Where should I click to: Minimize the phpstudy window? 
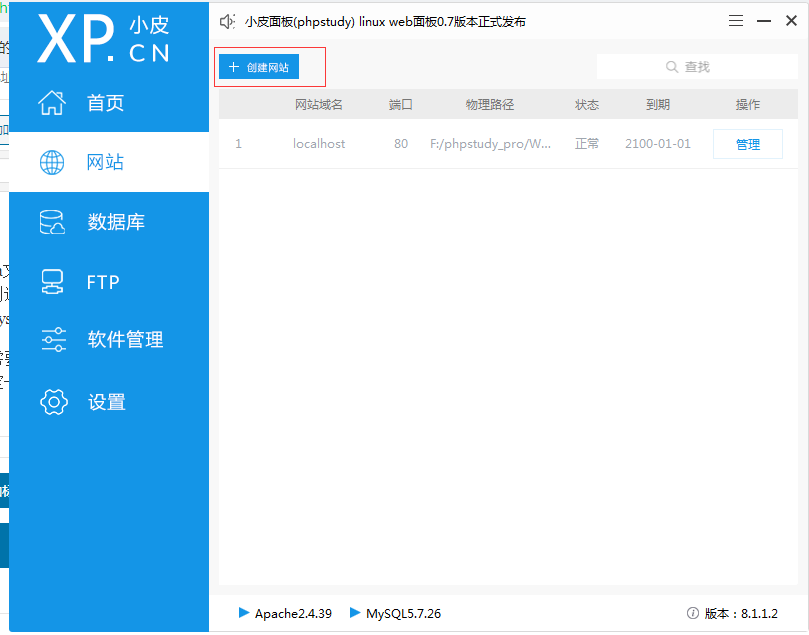pos(764,21)
